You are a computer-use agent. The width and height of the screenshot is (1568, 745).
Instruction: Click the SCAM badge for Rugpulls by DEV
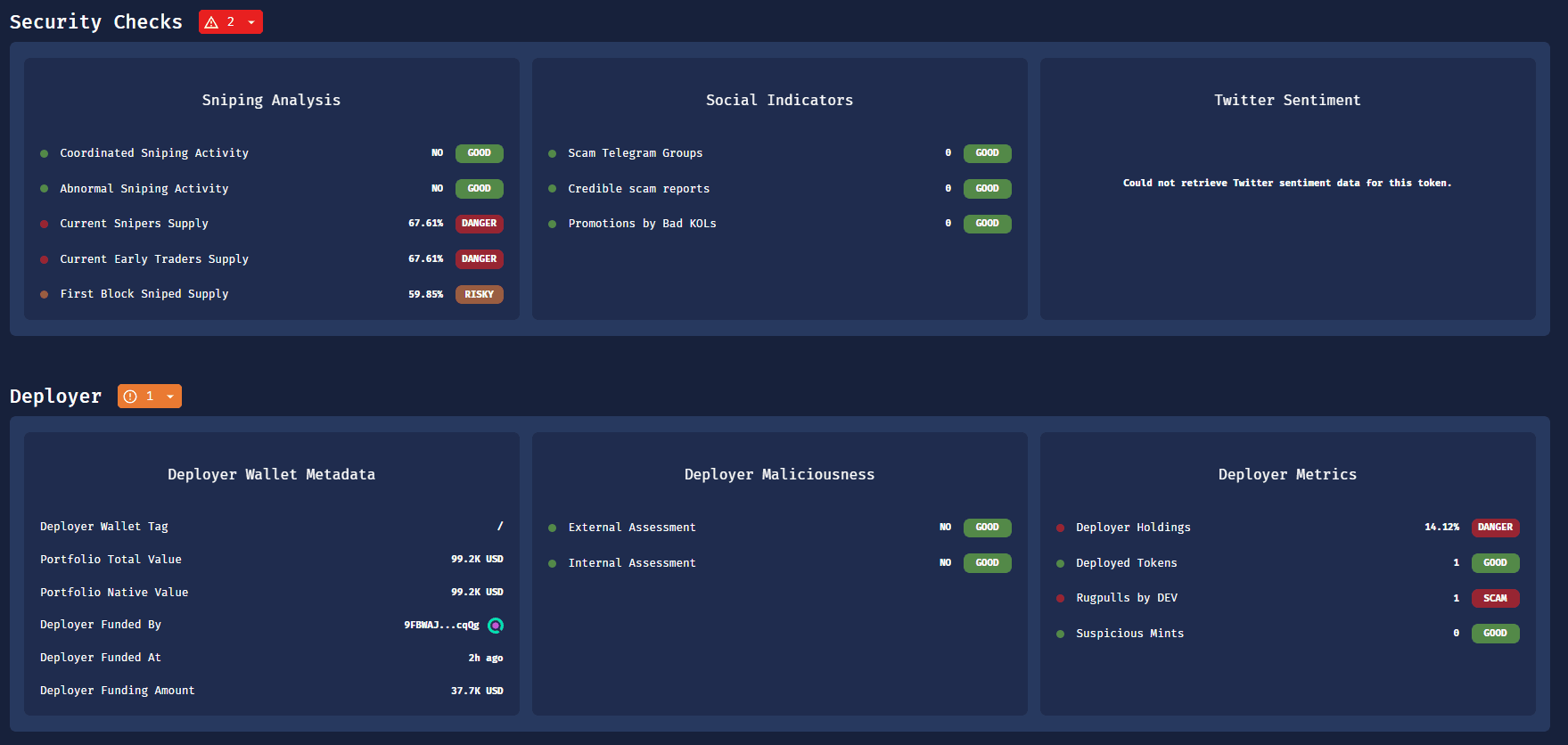pos(1495,598)
